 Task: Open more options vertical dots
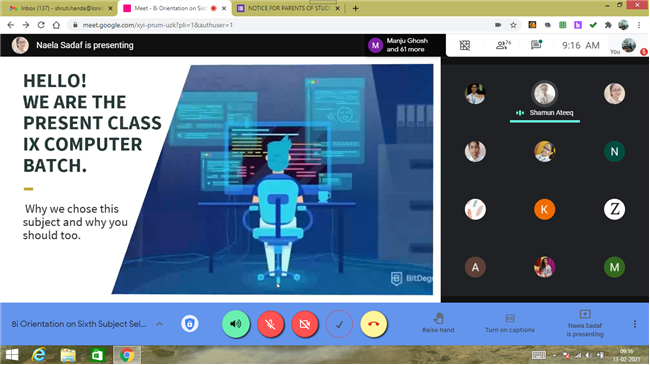[635, 324]
